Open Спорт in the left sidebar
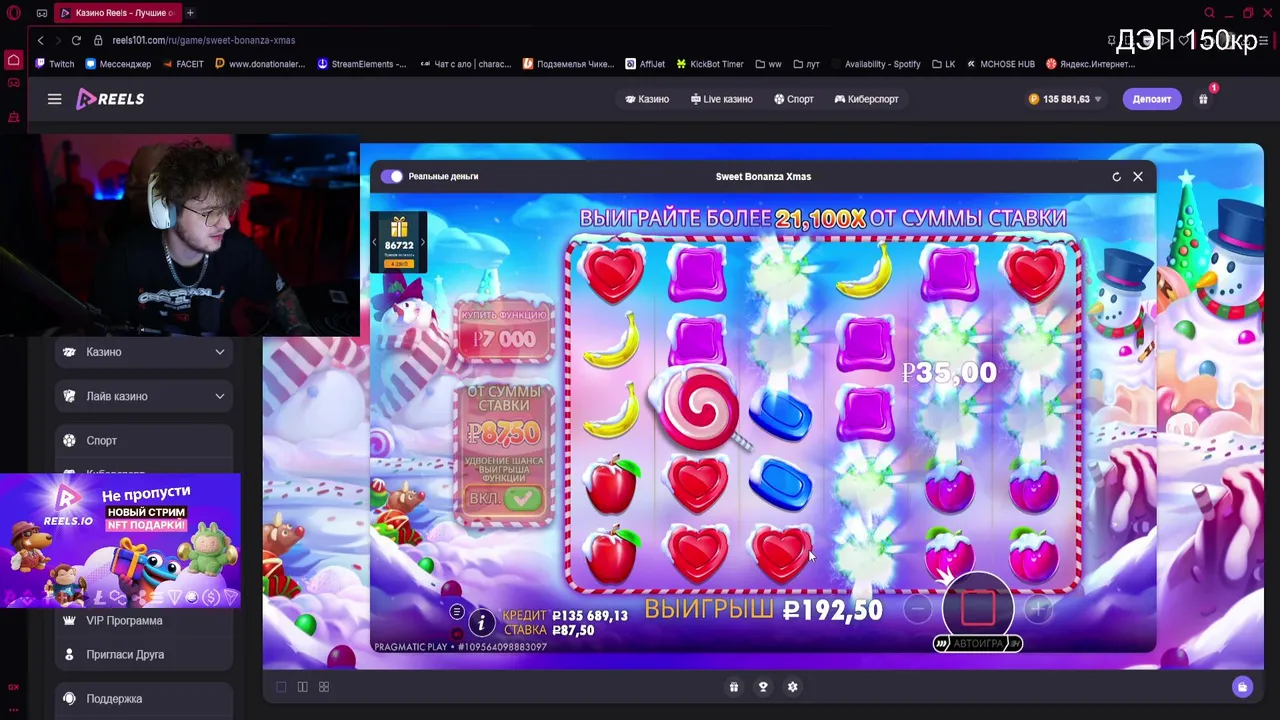The image size is (1280, 720). pyautogui.click(x=144, y=440)
